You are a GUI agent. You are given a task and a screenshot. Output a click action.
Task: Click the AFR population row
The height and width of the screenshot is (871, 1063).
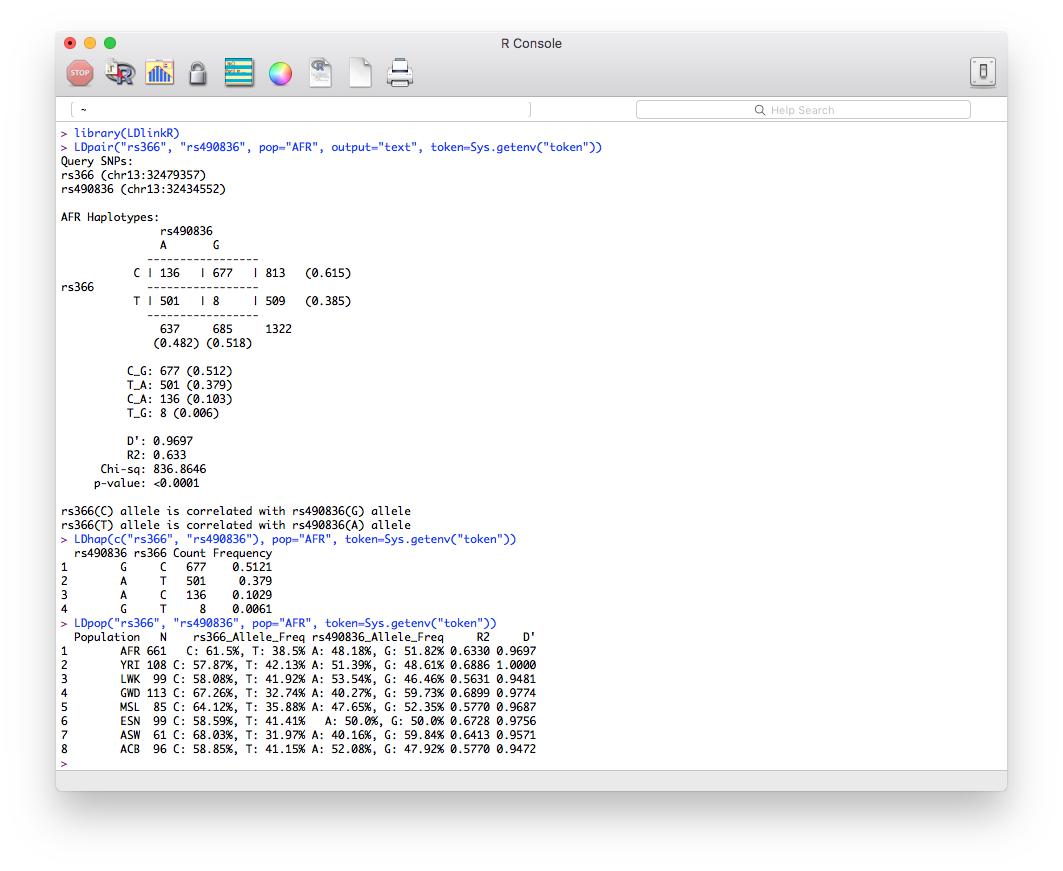(299, 651)
